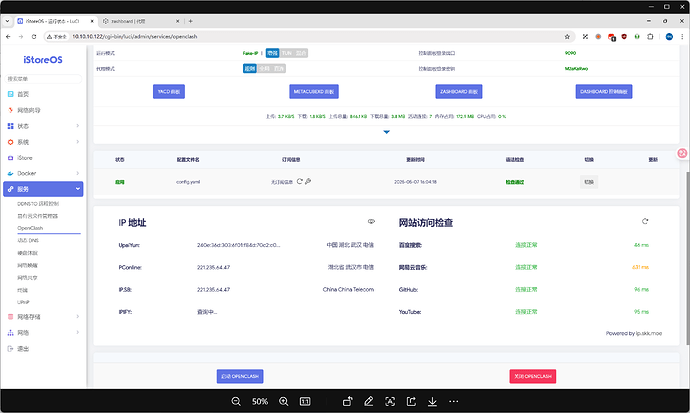The width and height of the screenshot is (690, 413).
Task: Collapse the highlighted 服务 services menu
Action: pyautogui.click(x=43, y=189)
